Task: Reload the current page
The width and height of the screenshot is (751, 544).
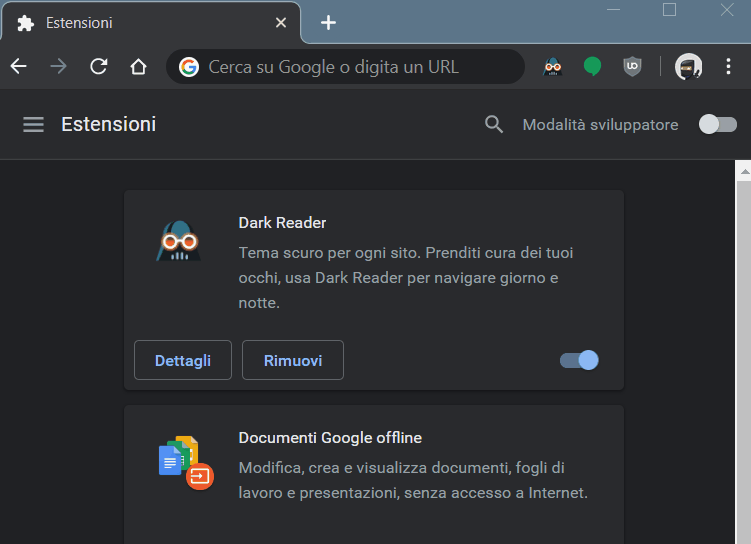Action: click(x=99, y=67)
